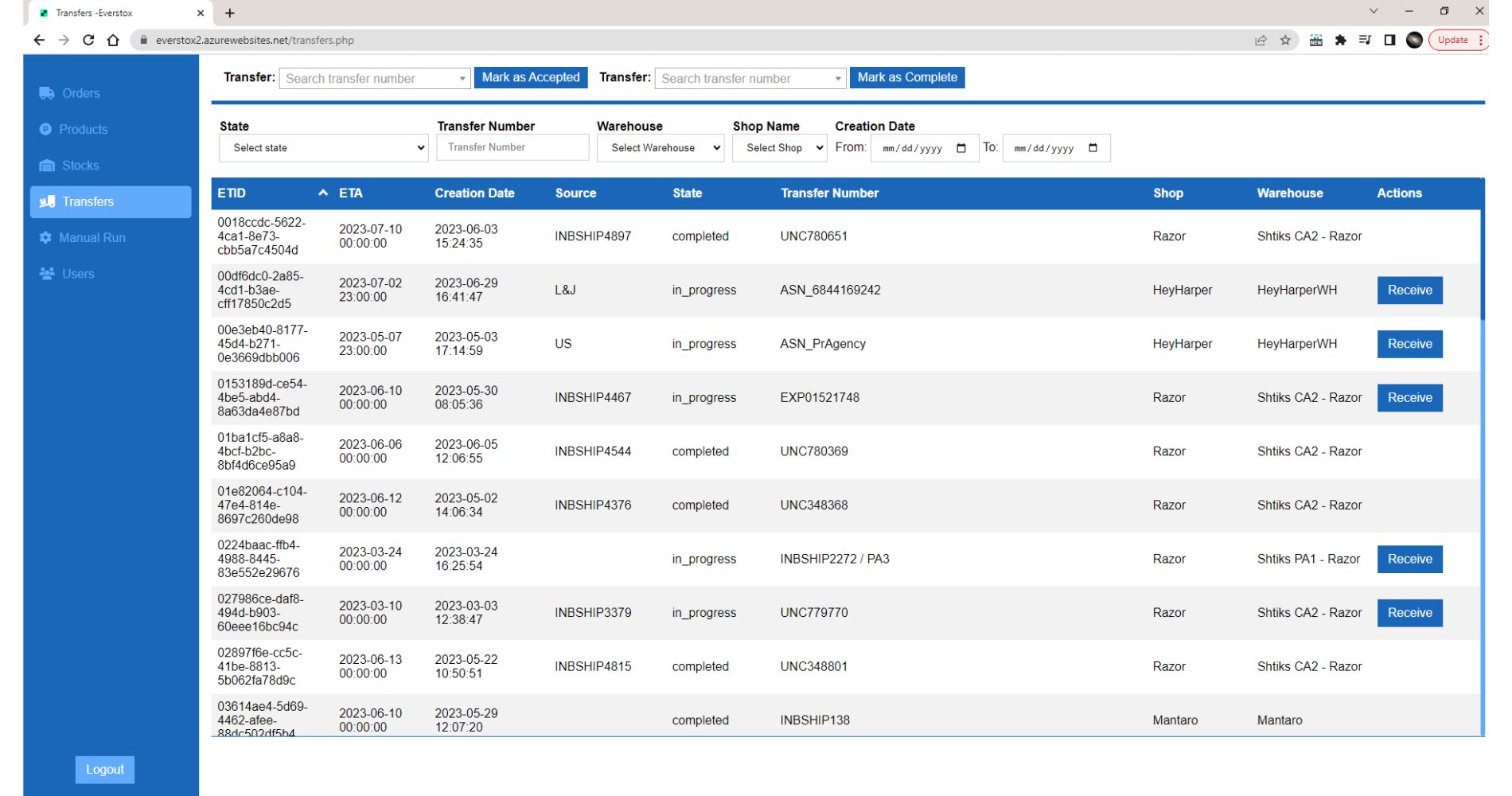The width and height of the screenshot is (1512, 796).
Task: Reload the page with refresh icon
Action: click(x=88, y=40)
